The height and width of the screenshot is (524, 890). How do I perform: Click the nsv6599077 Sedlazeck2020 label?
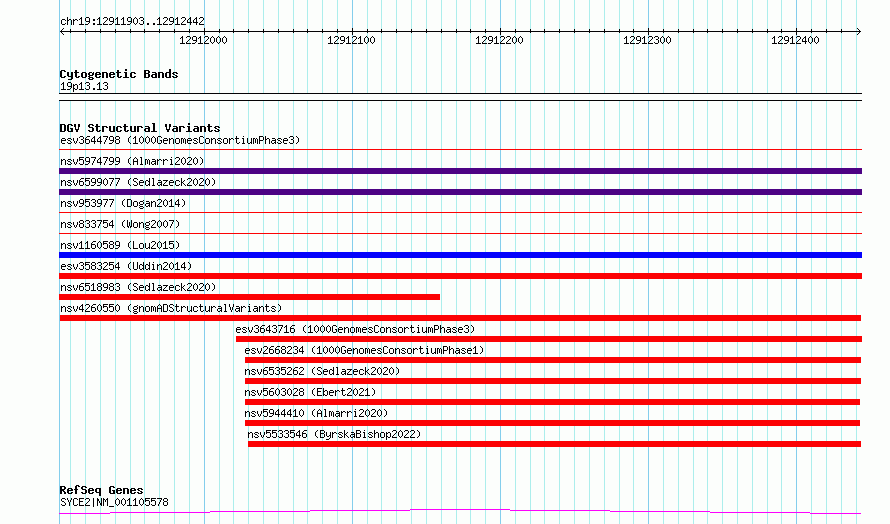(x=138, y=182)
